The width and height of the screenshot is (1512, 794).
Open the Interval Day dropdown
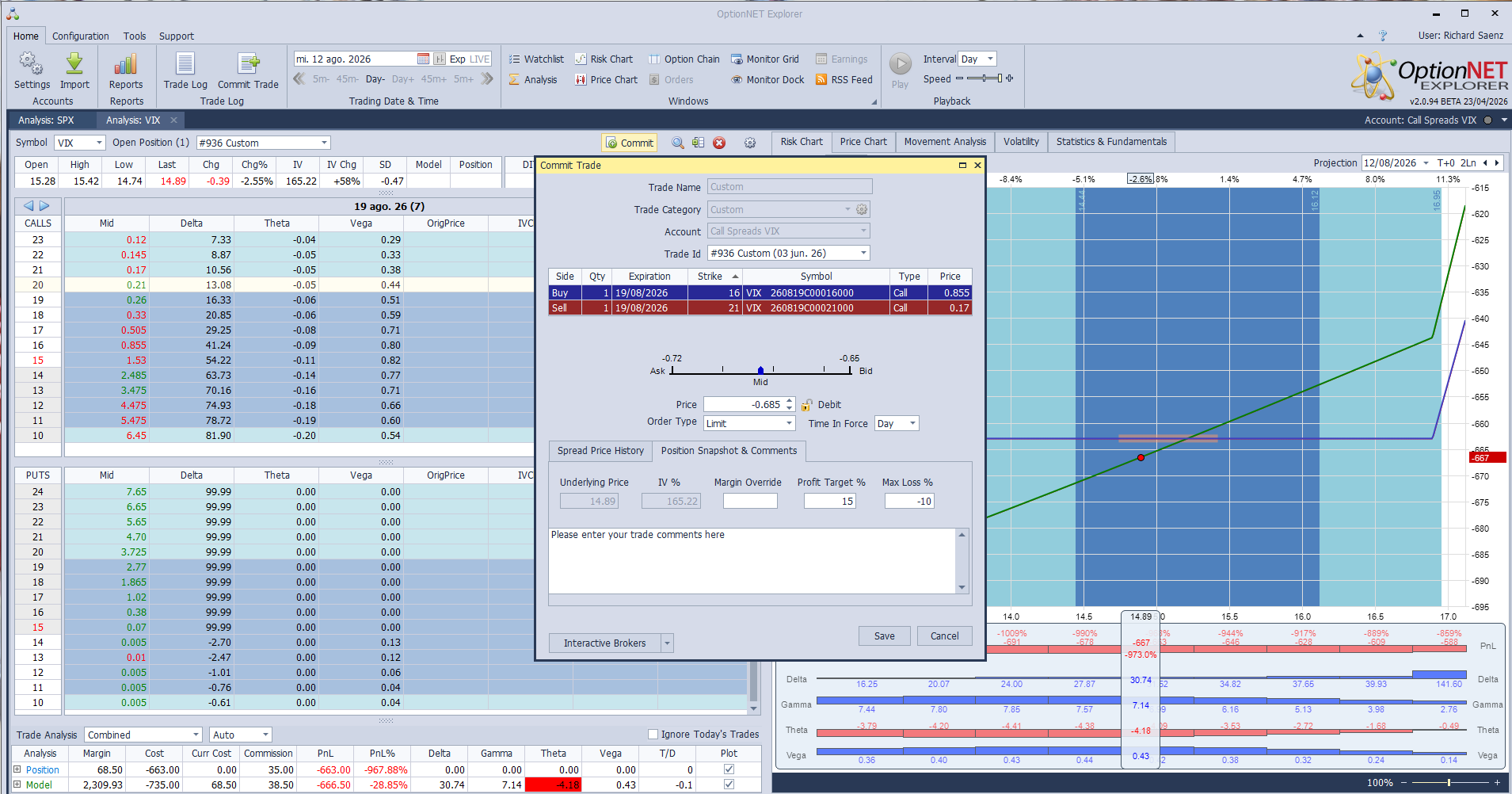(x=990, y=59)
